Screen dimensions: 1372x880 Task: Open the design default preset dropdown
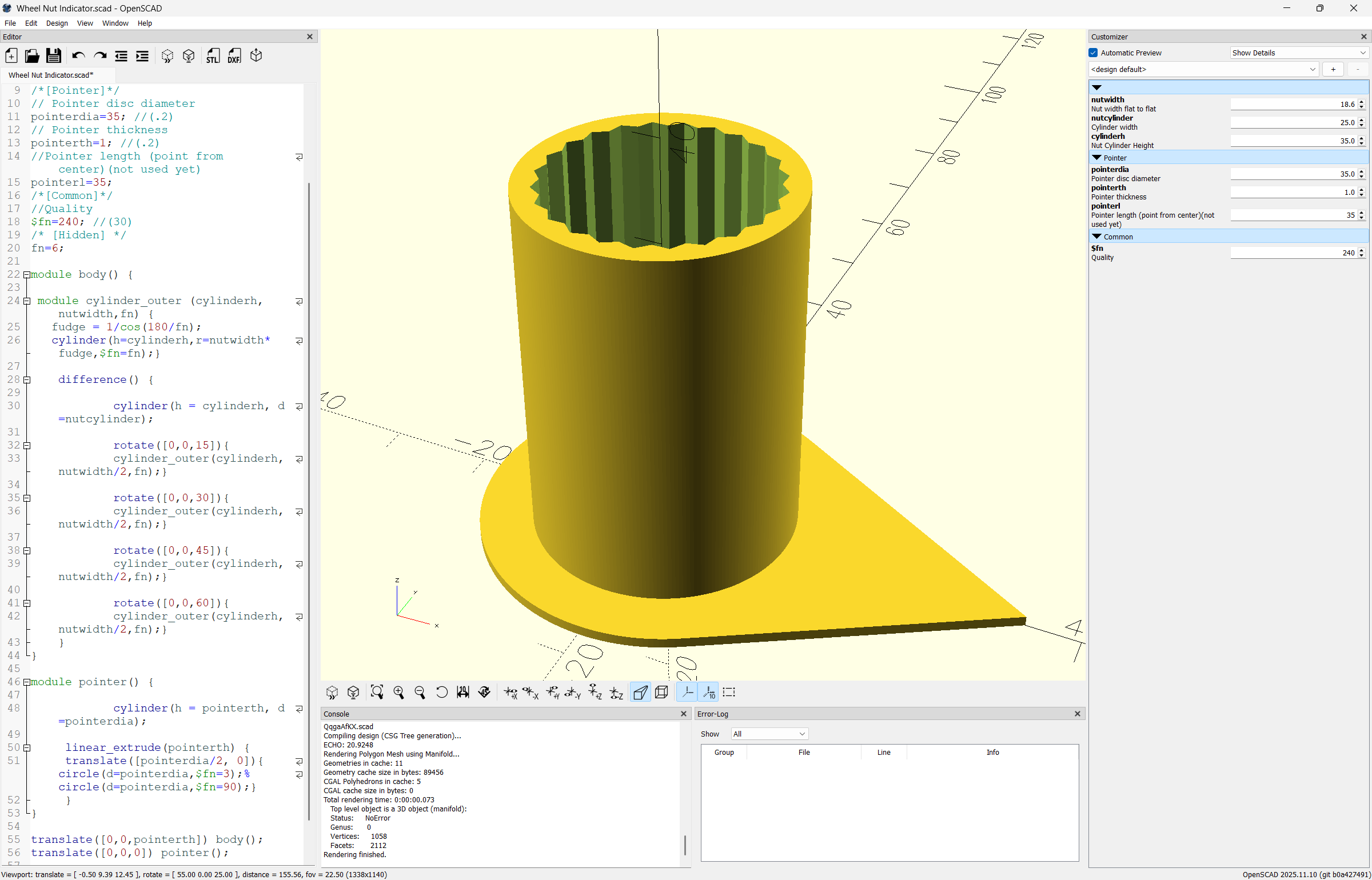tap(1203, 69)
